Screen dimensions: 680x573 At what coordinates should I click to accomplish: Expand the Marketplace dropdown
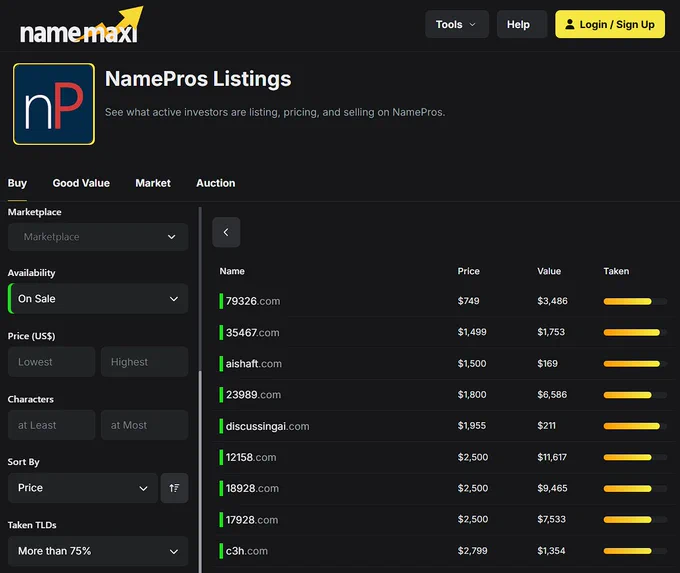[98, 237]
